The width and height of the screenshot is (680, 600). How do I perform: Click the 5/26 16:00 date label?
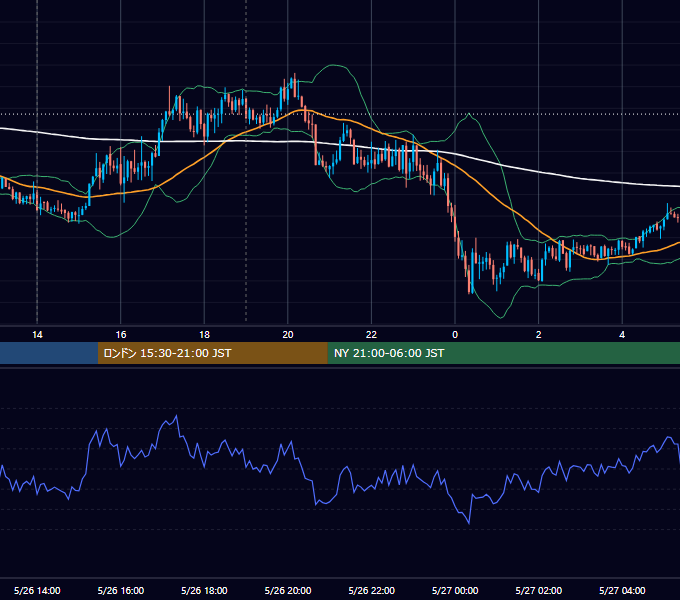121,590
